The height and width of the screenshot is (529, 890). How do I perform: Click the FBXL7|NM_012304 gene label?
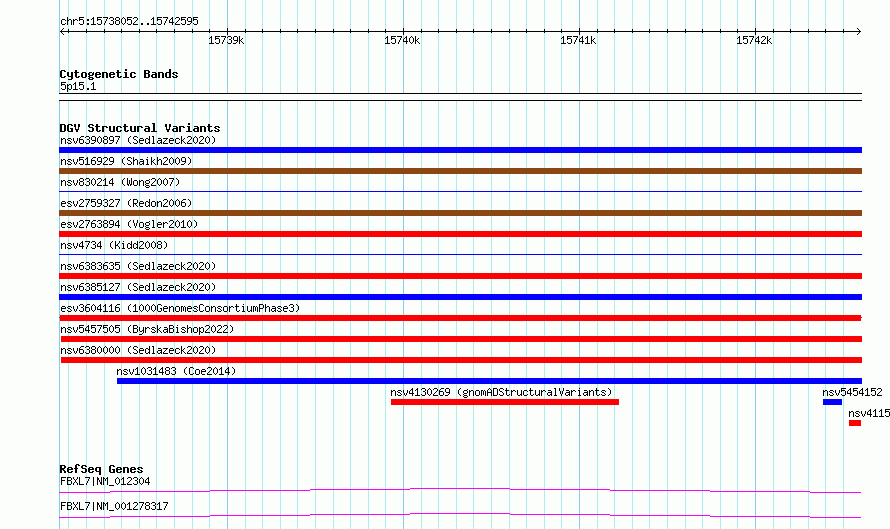105,481
